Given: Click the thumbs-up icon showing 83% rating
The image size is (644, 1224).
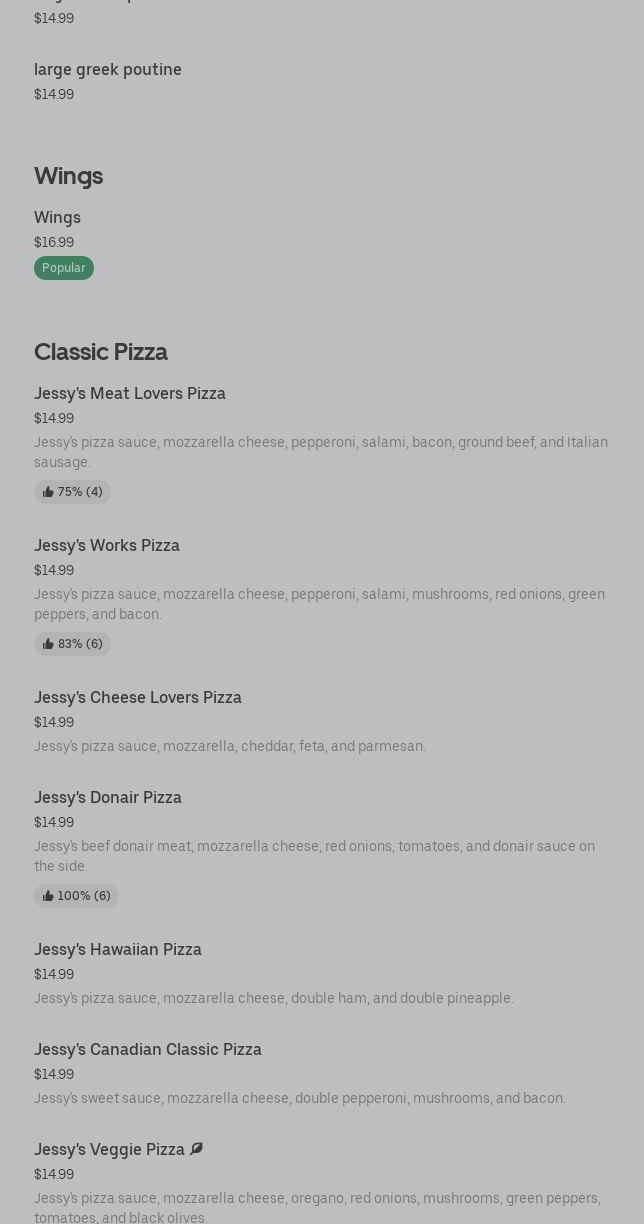Looking at the screenshot, I should tap(48, 644).
